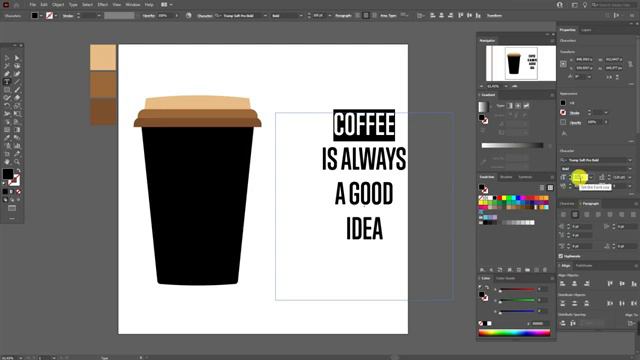Image resolution: width=640 pixels, height=360 pixels.
Task: Open the Swatch Libraries menu icon
Action: (482, 270)
